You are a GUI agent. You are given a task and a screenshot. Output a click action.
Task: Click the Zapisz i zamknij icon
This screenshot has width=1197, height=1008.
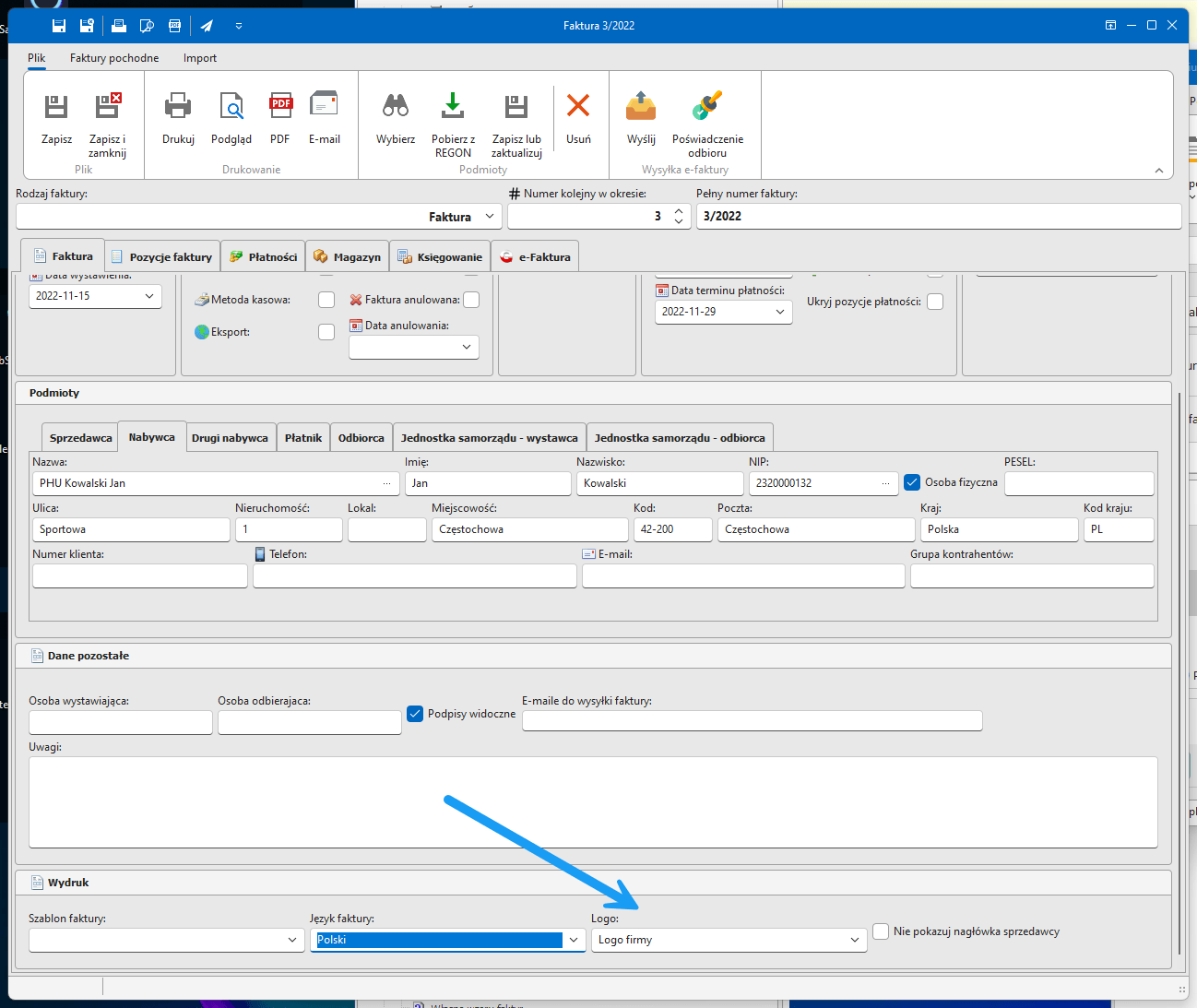click(107, 108)
